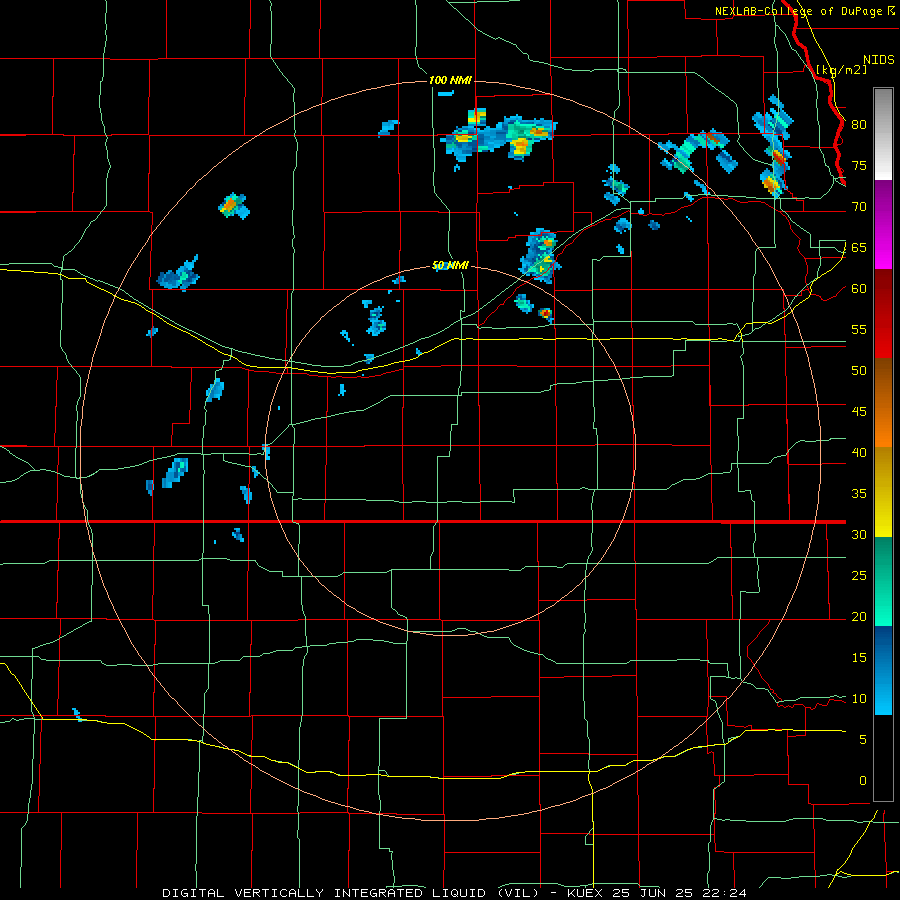This screenshot has height=900, width=900.
Task: Click the scale value 15
Action: [x=859, y=658]
